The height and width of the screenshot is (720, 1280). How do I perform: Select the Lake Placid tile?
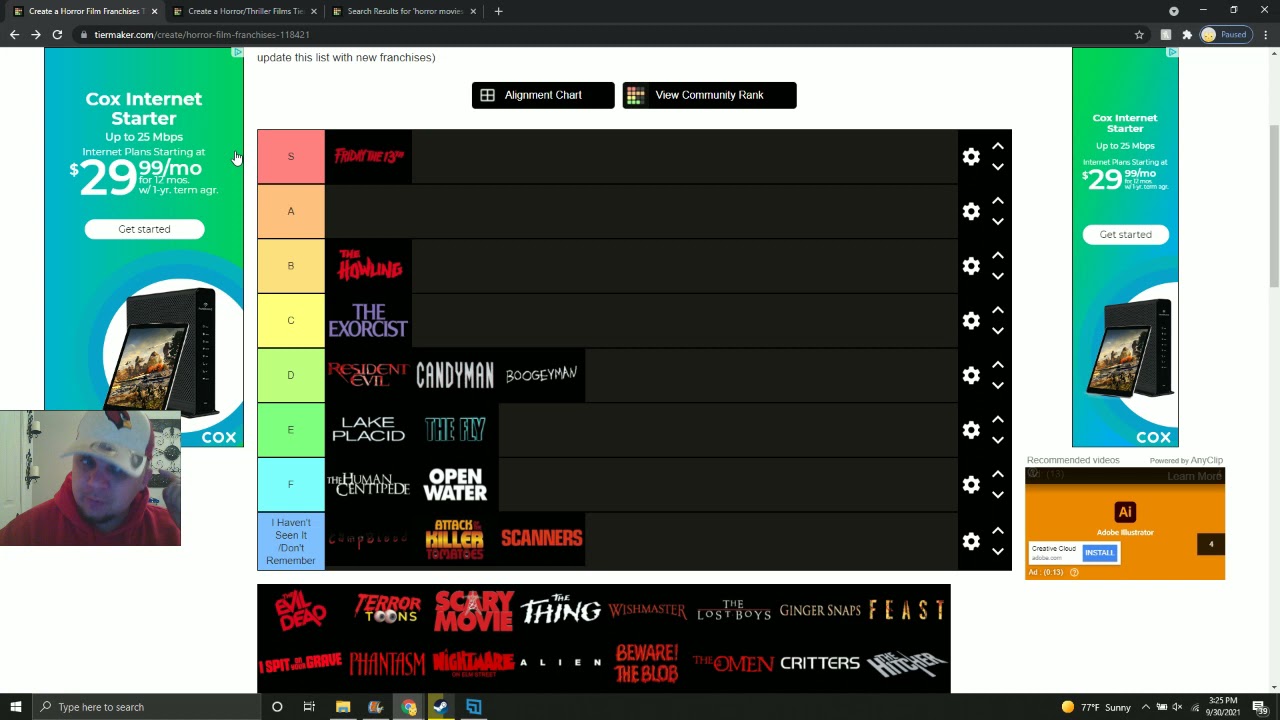pos(368,430)
